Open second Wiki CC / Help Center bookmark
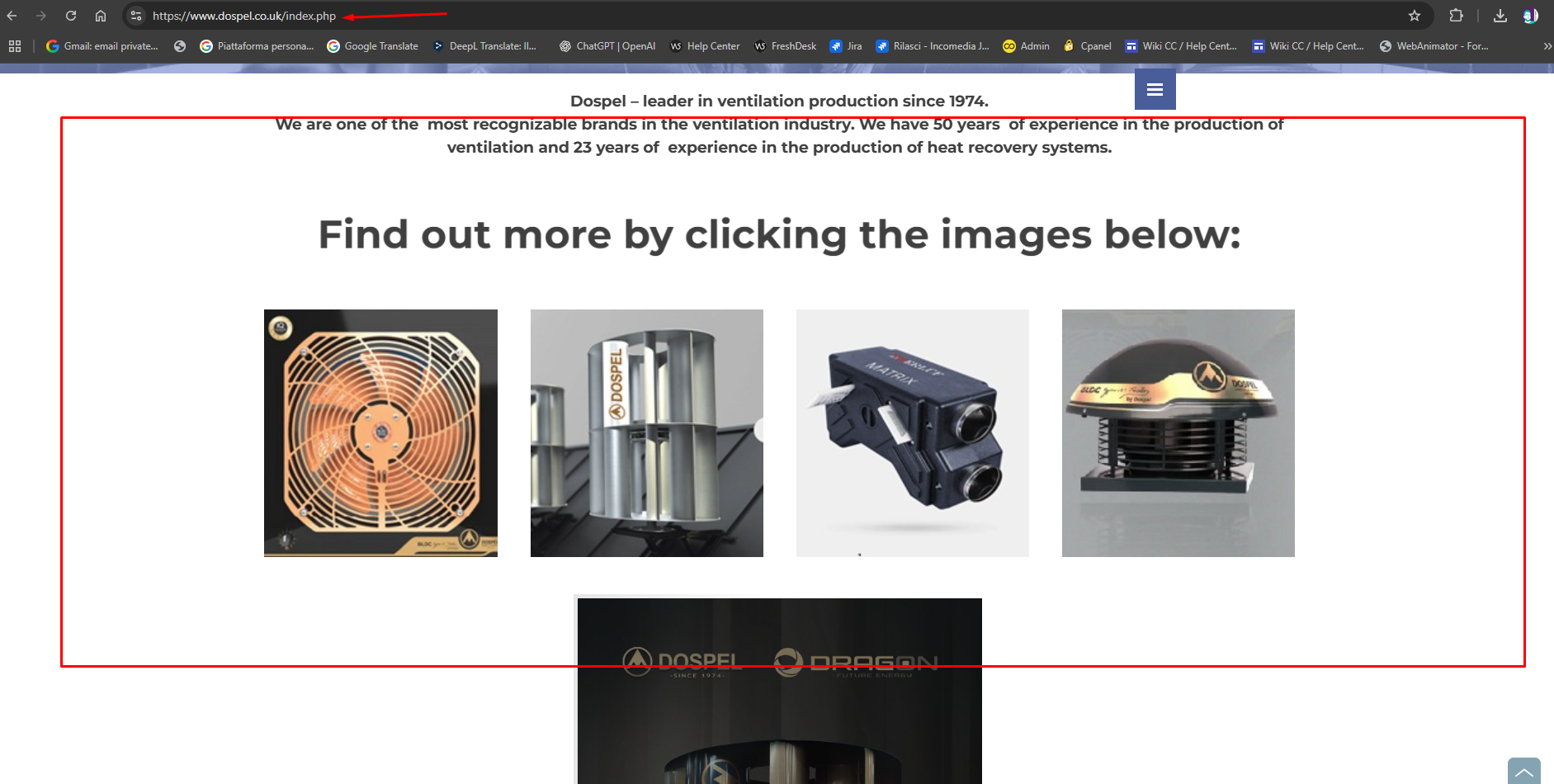 click(1308, 46)
